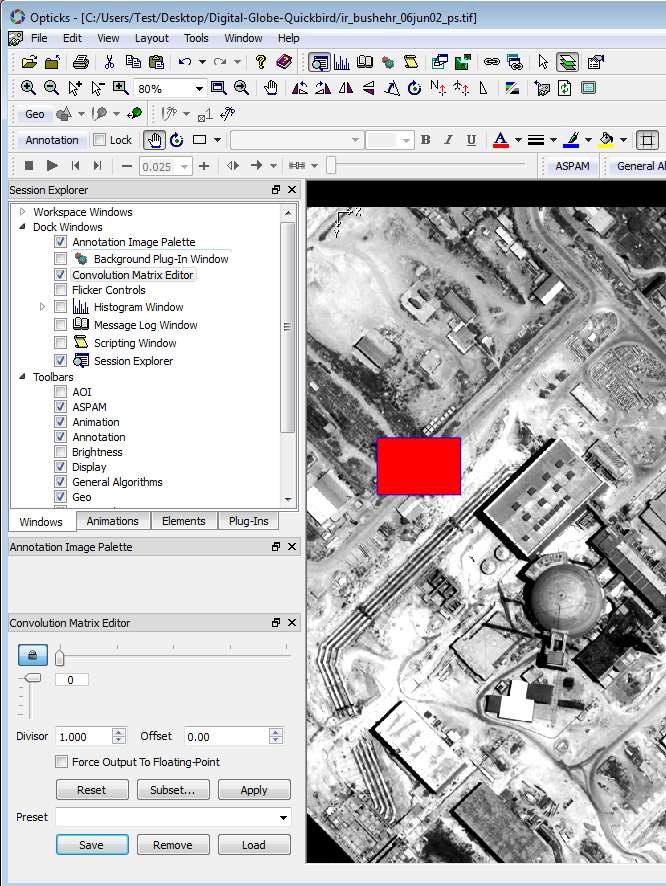The width and height of the screenshot is (666, 886).
Task: Click the Divisor value input field
Action: click(83, 737)
